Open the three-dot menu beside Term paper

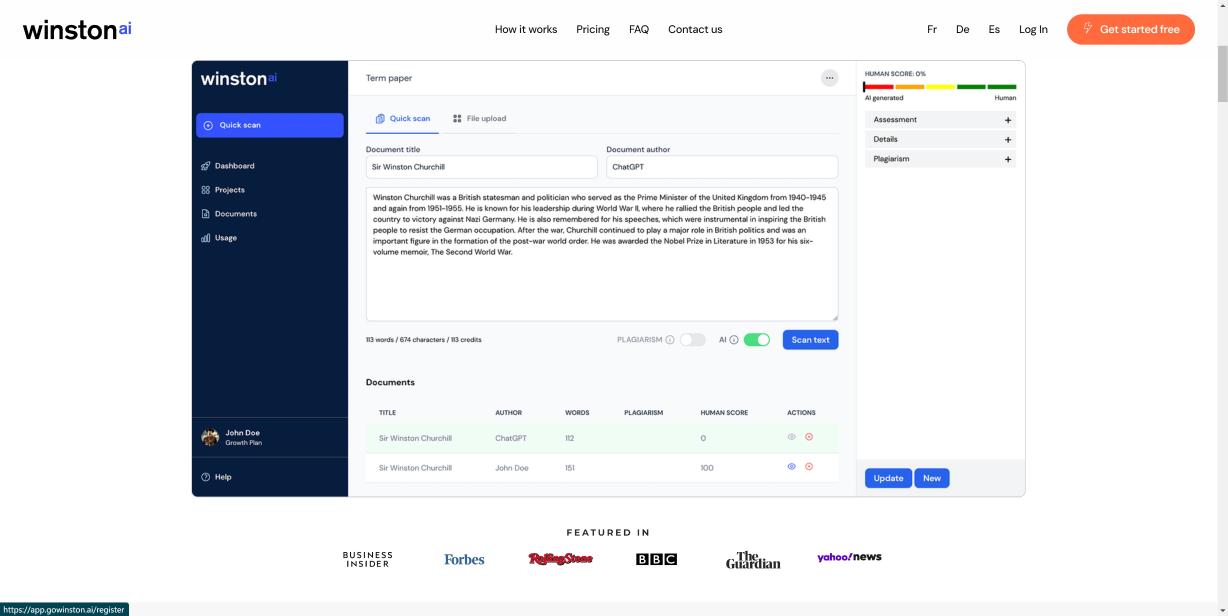tap(829, 78)
